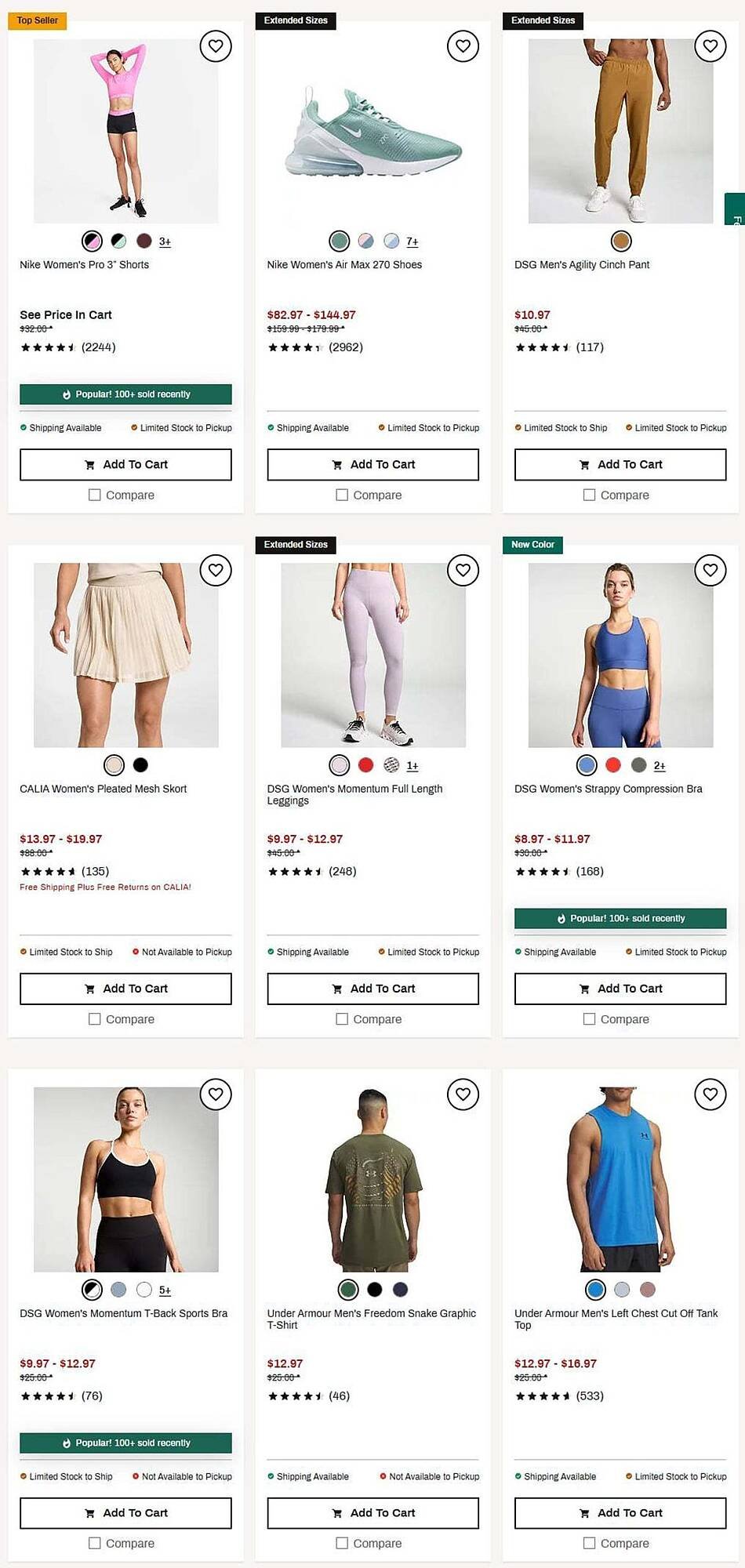The width and height of the screenshot is (745, 1568).
Task: Favorite the Nike Women's Pro 3" Shorts heart icon
Action: pos(216,46)
